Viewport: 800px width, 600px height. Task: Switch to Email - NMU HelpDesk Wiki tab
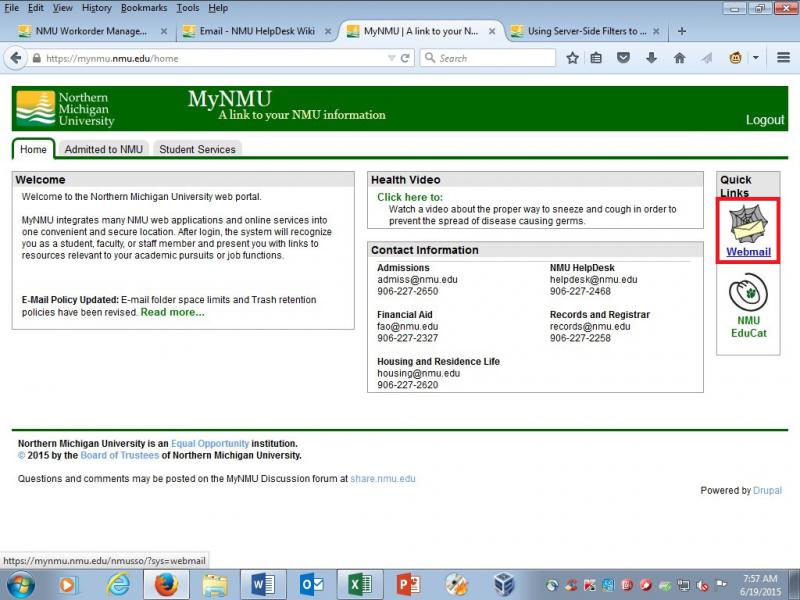coord(257,31)
